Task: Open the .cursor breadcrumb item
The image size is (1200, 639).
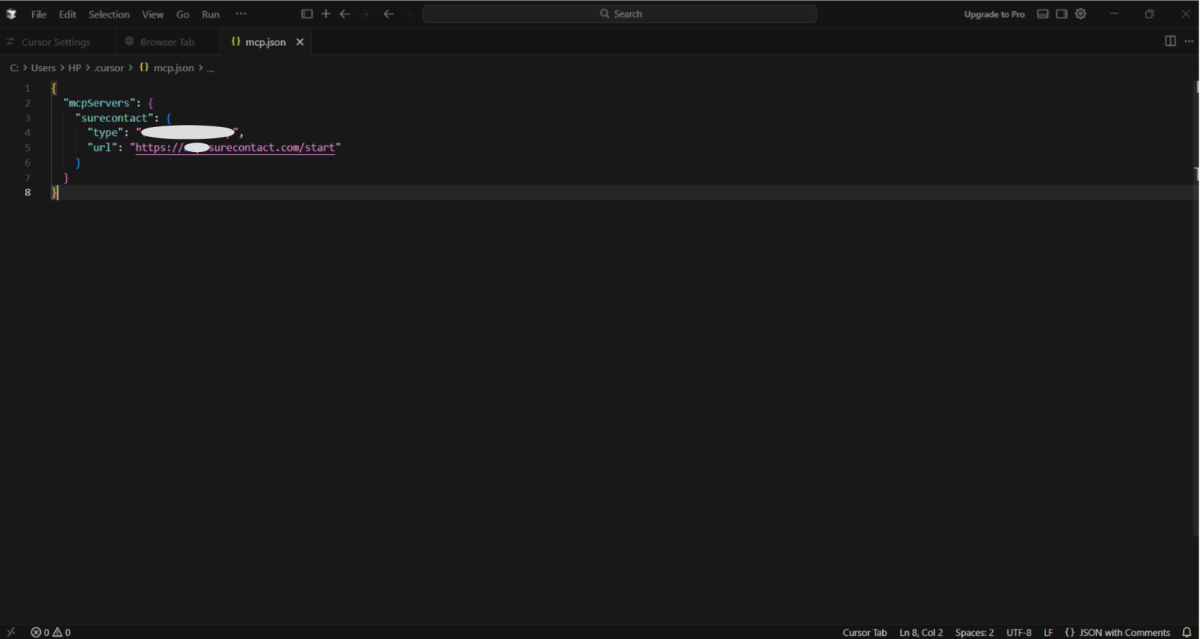Action: 109,67
